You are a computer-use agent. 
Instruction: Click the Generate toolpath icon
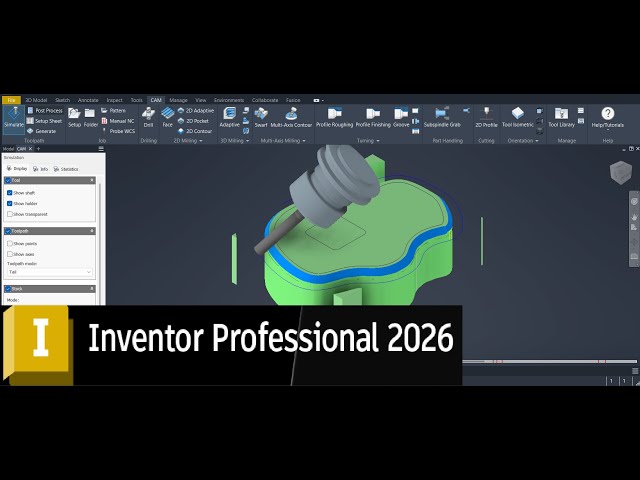tap(30, 131)
